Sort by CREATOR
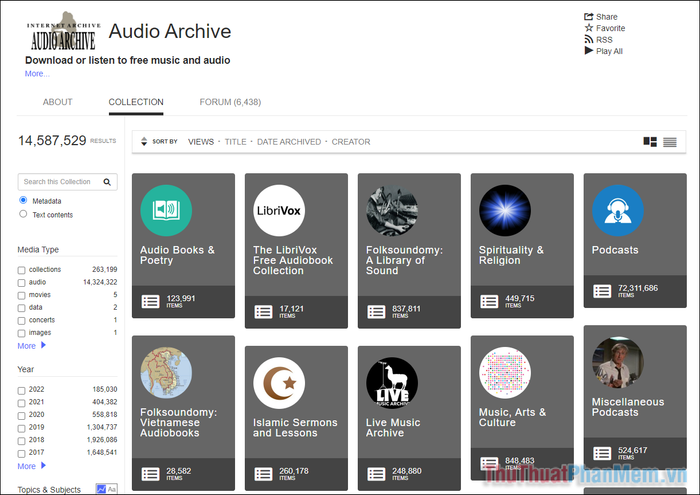This screenshot has width=700, height=495. [351, 142]
